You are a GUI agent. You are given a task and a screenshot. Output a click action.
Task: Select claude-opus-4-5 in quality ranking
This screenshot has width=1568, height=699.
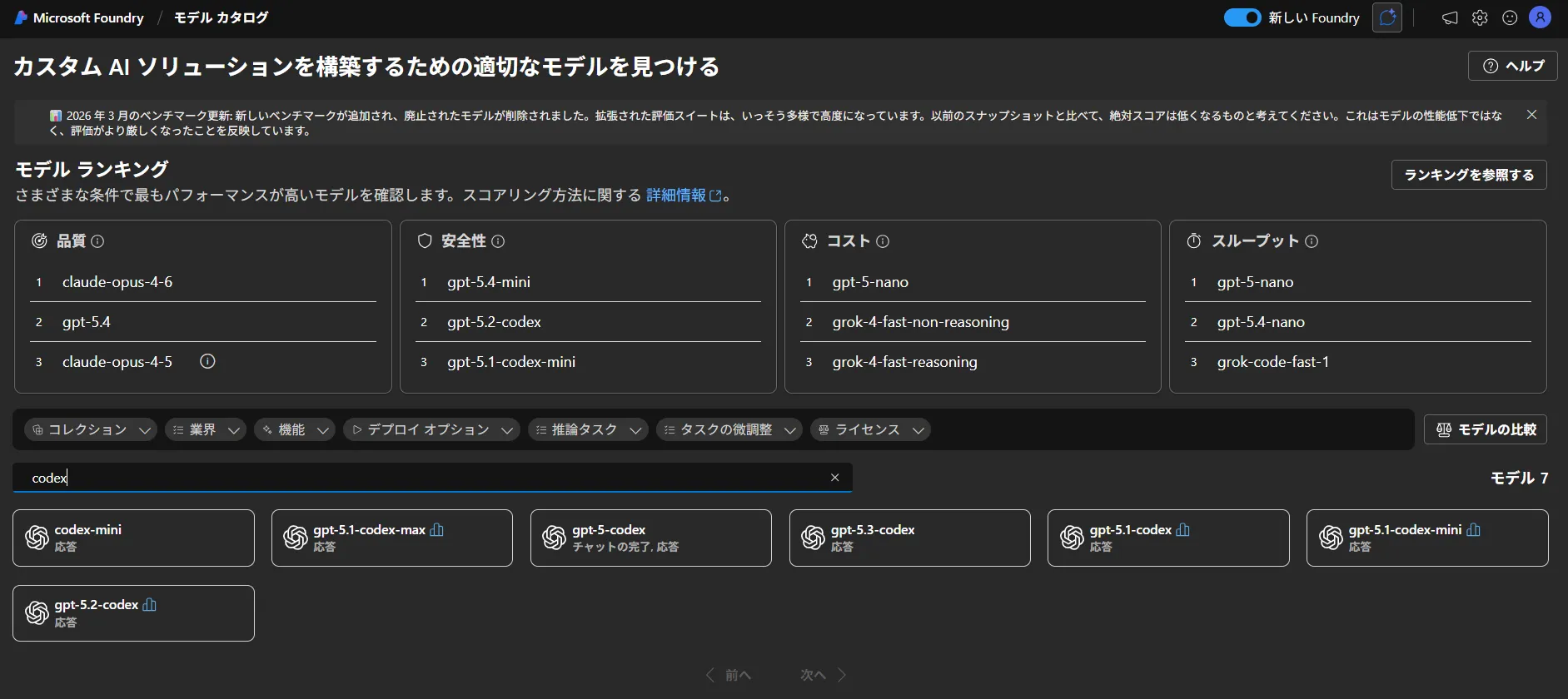click(x=117, y=362)
